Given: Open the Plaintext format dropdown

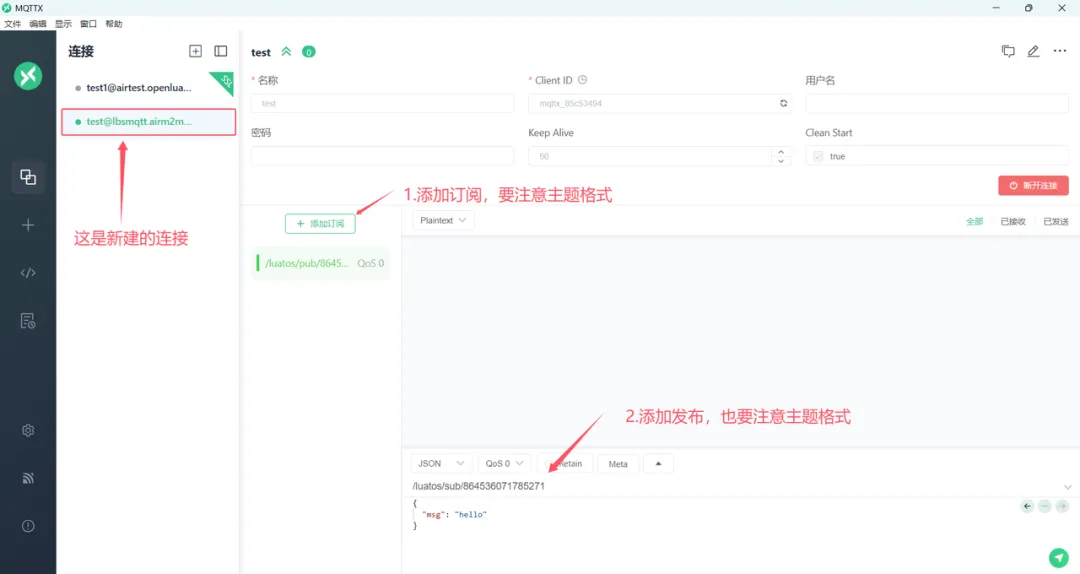Looking at the screenshot, I should [443, 221].
